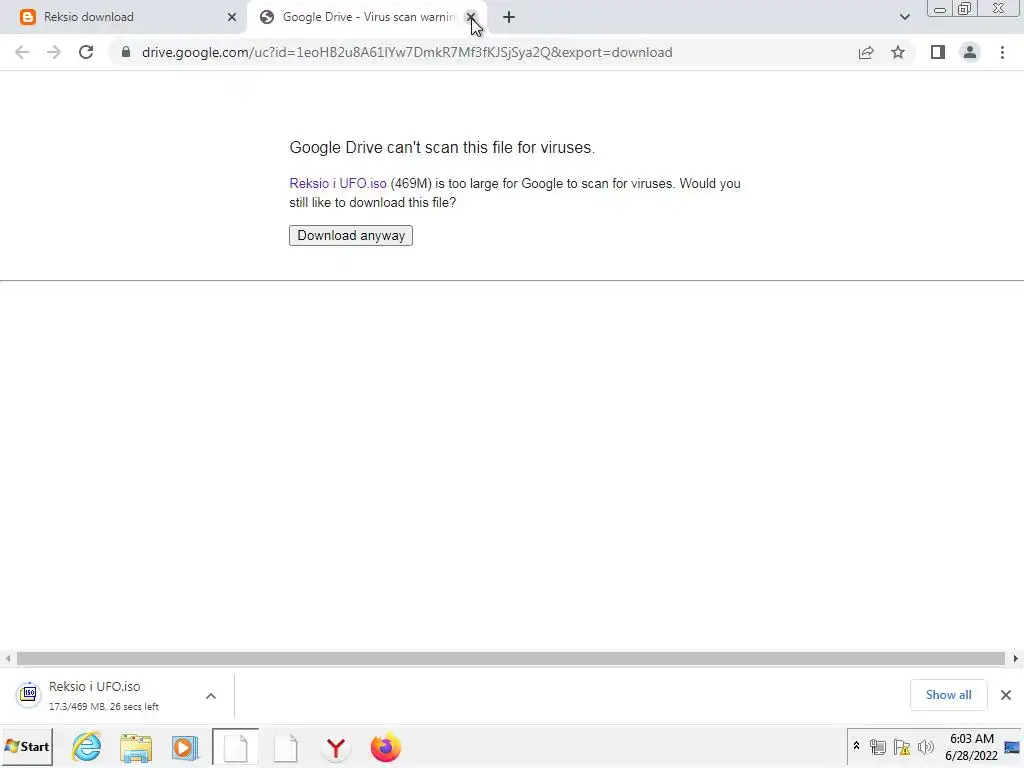
Task: Click the horizontal scrollbar track
Action: [x=511, y=658]
